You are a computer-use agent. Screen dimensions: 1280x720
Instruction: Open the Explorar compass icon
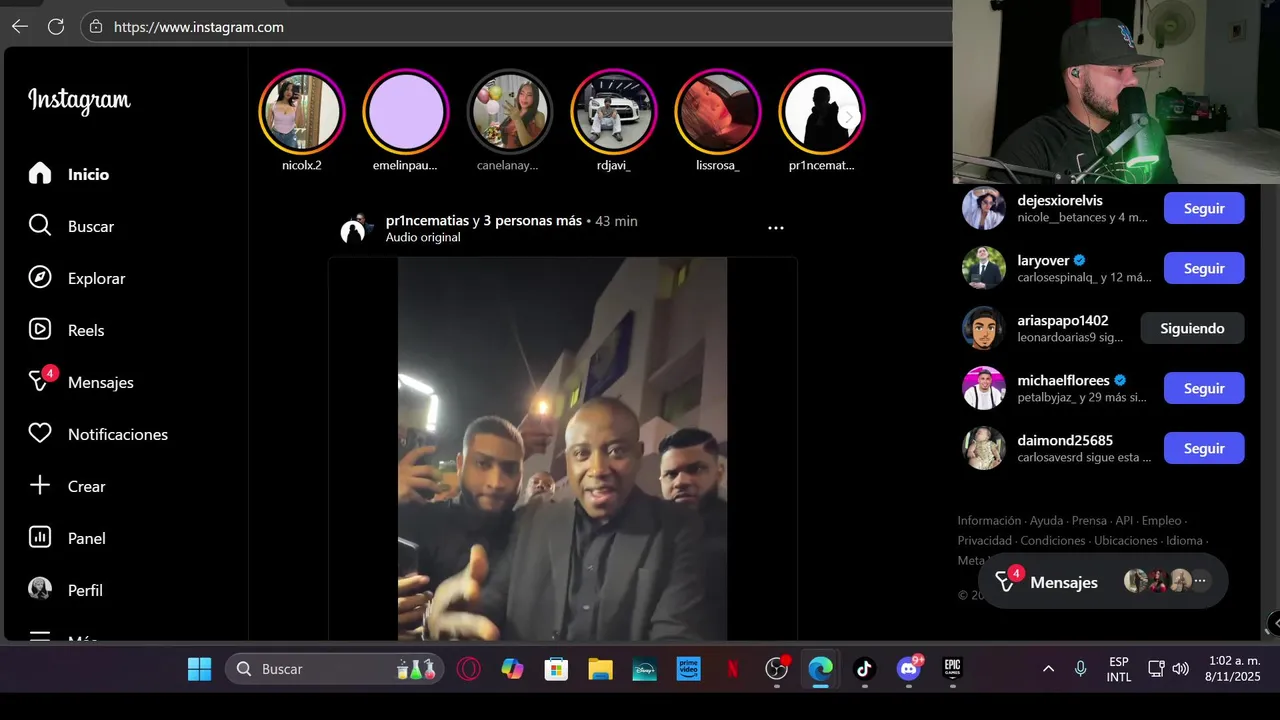point(40,278)
